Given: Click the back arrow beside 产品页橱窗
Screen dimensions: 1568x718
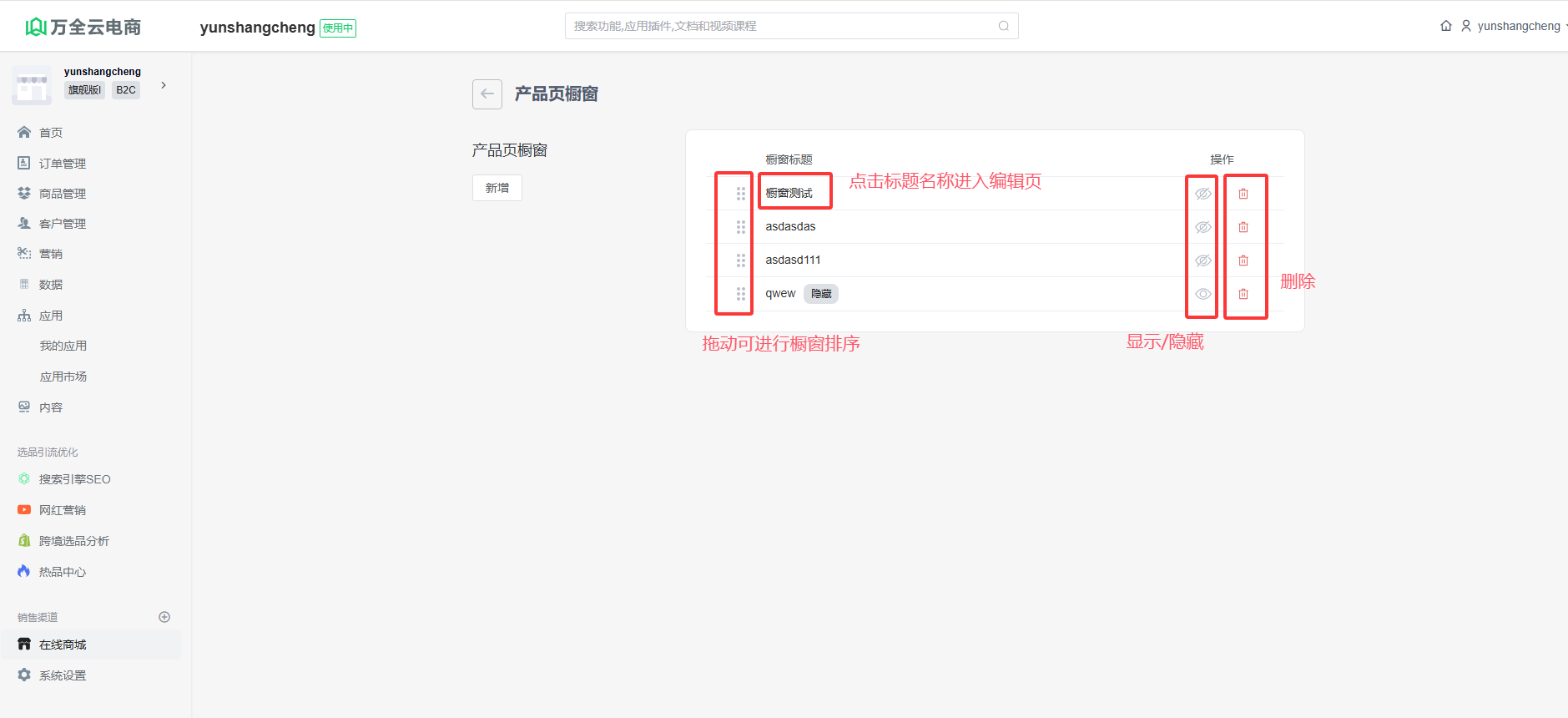Looking at the screenshot, I should tap(487, 94).
